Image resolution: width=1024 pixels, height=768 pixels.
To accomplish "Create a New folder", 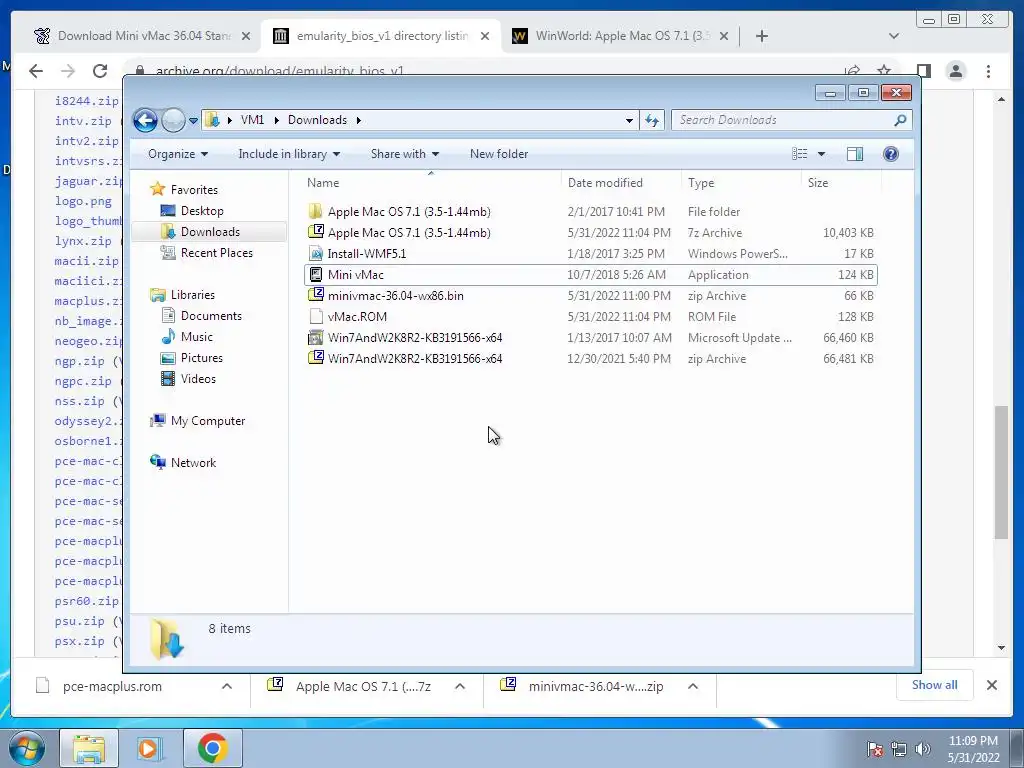I will (499, 154).
